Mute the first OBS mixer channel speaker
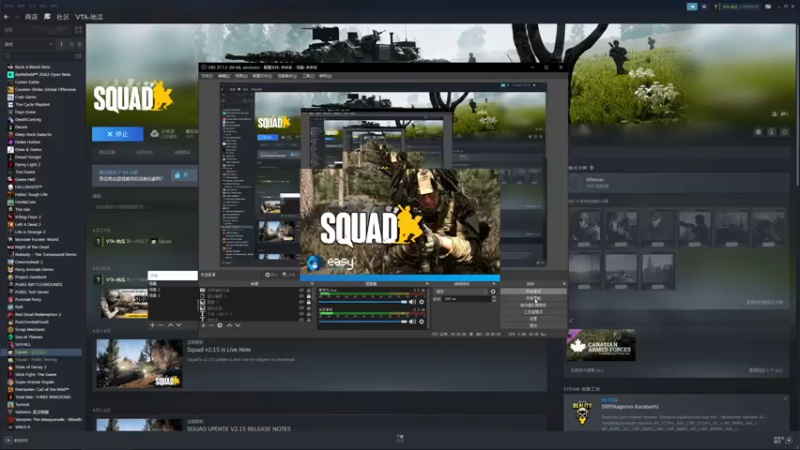The width and height of the screenshot is (800, 450). pyautogui.click(x=412, y=302)
